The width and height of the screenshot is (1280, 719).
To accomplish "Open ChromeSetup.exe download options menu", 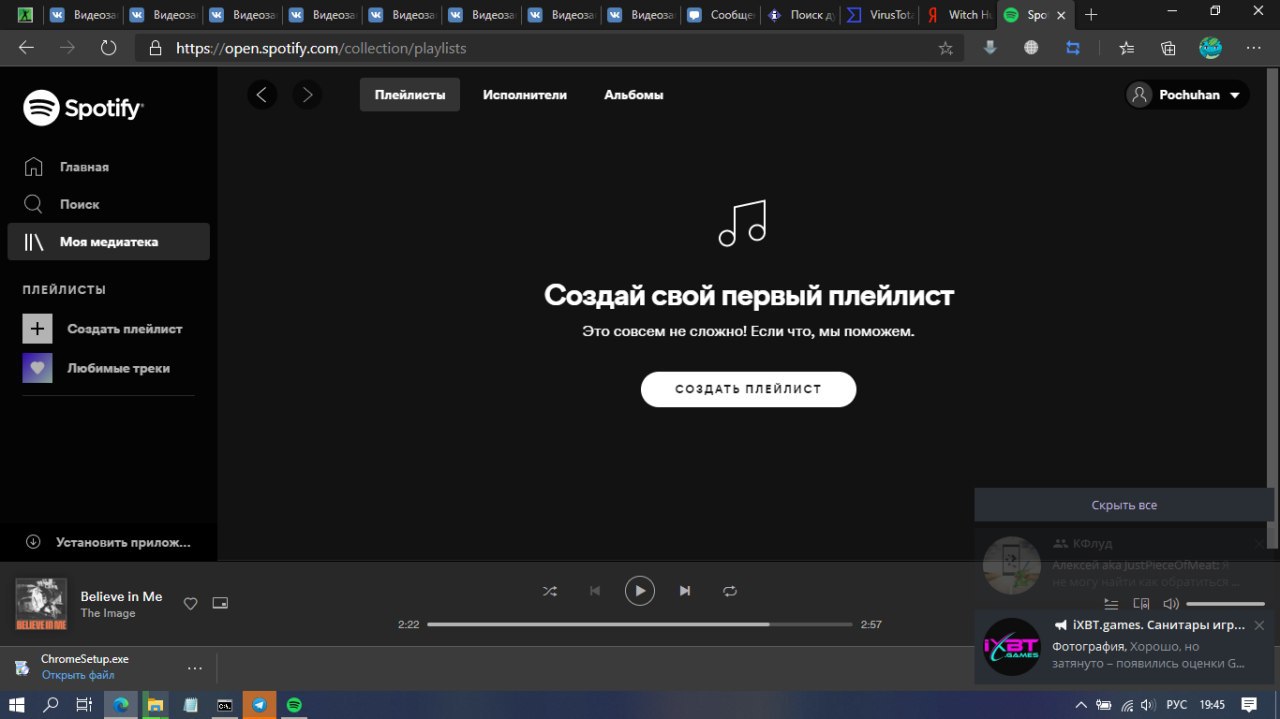I will [x=195, y=668].
